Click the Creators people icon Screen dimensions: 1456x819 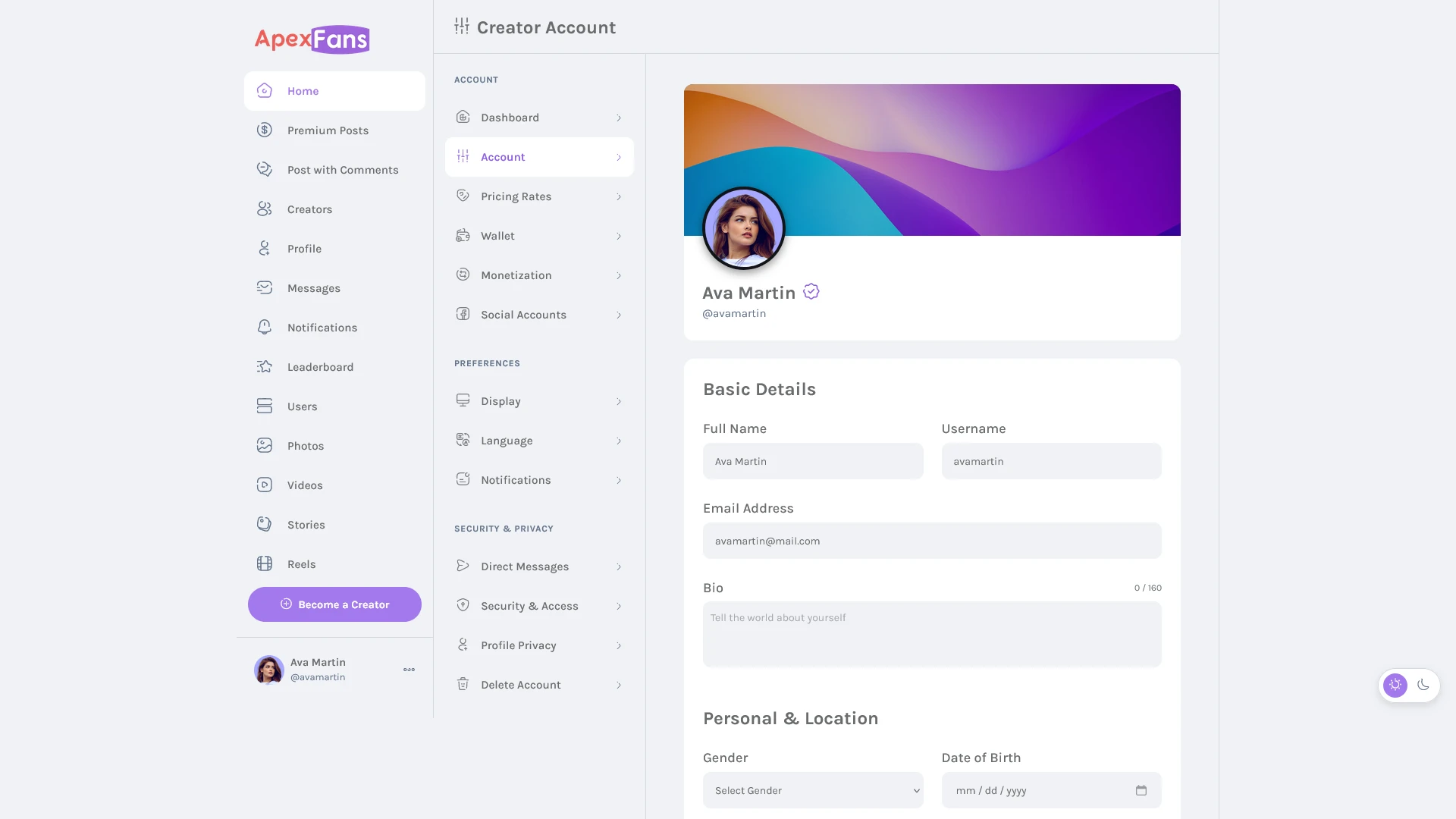pos(264,209)
